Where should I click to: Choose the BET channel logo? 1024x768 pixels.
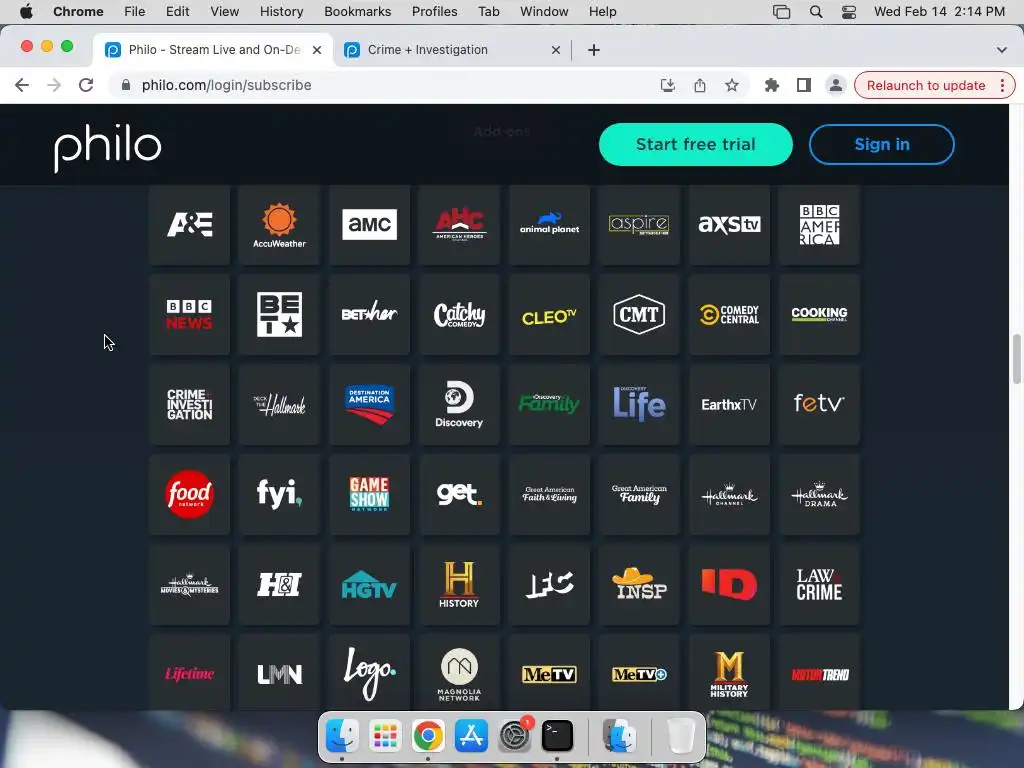click(x=280, y=315)
